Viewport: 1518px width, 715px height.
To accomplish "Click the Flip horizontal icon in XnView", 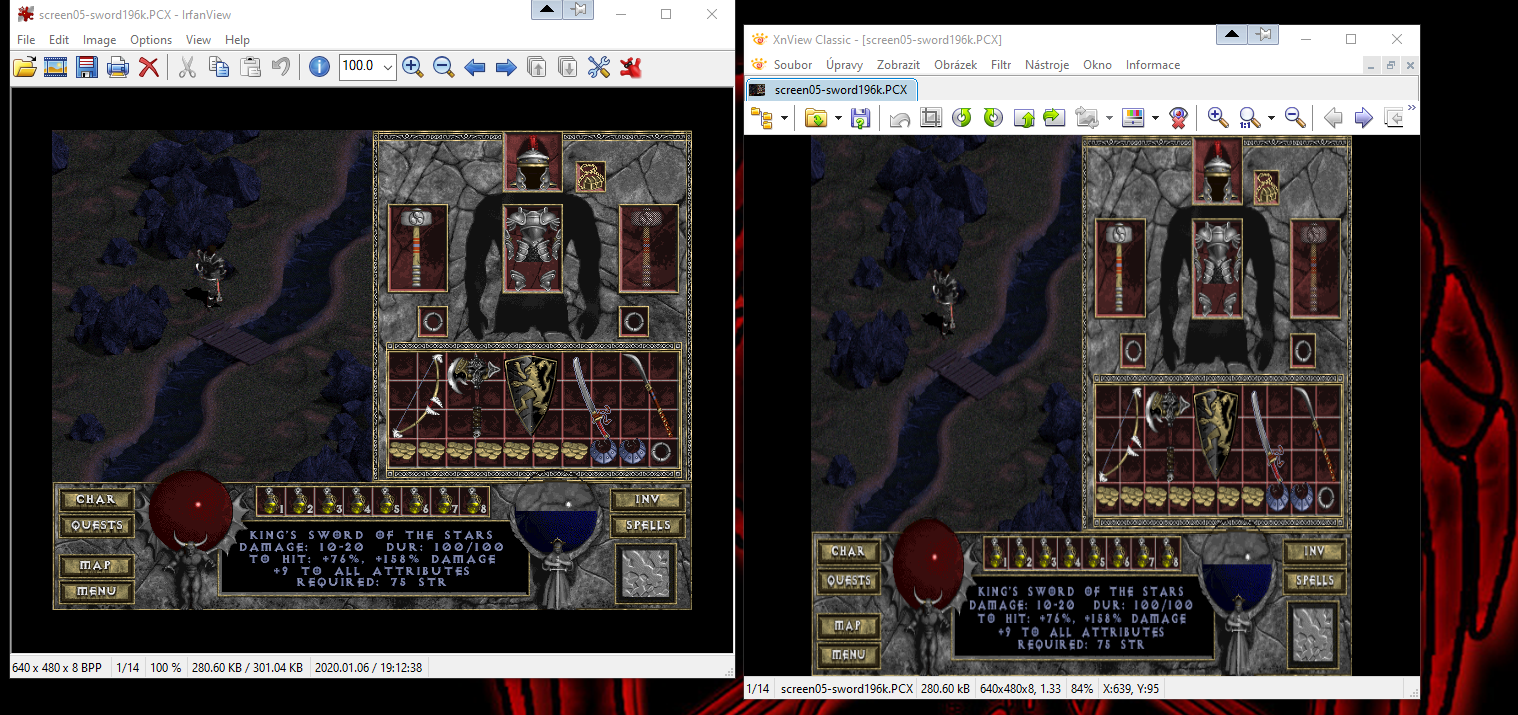I will click(x=1054, y=118).
